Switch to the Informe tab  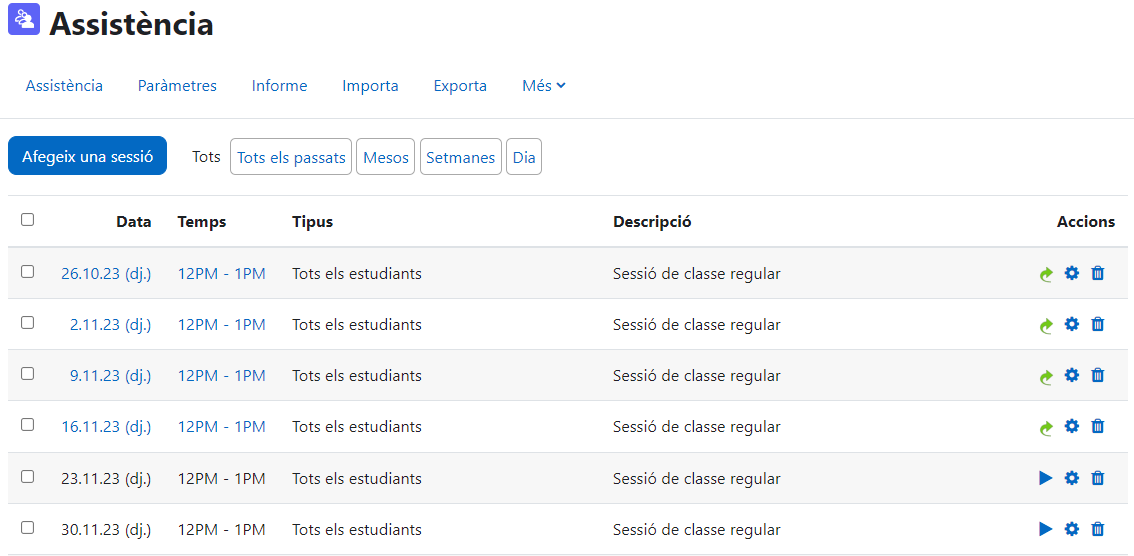tap(279, 86)
